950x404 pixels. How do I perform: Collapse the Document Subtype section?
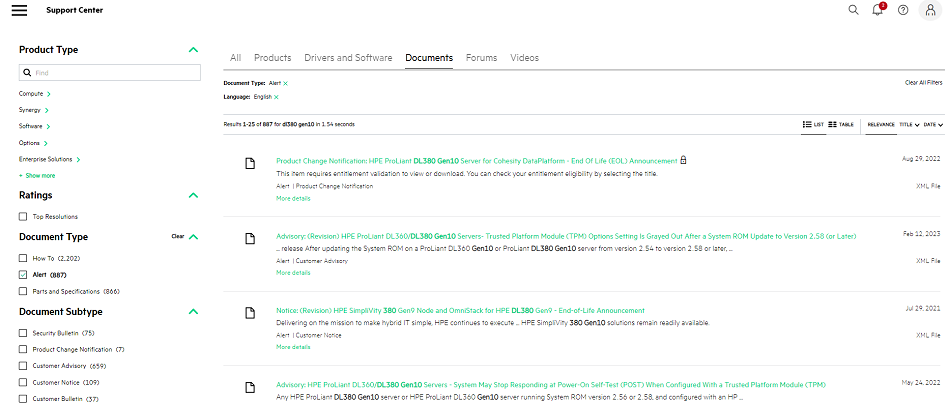pos(193,312)
